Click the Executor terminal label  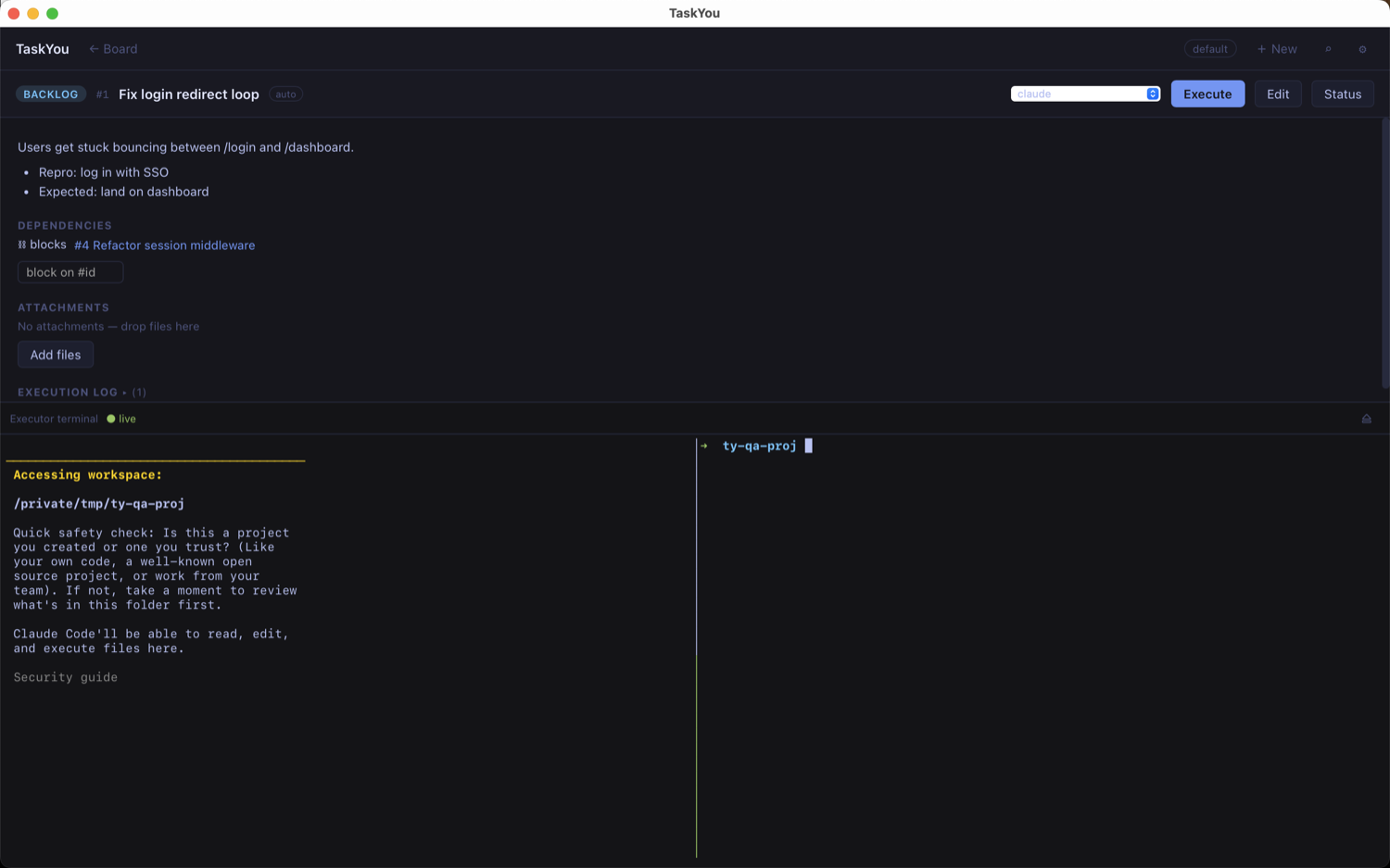pyautogui.click(x=54, y=419)
